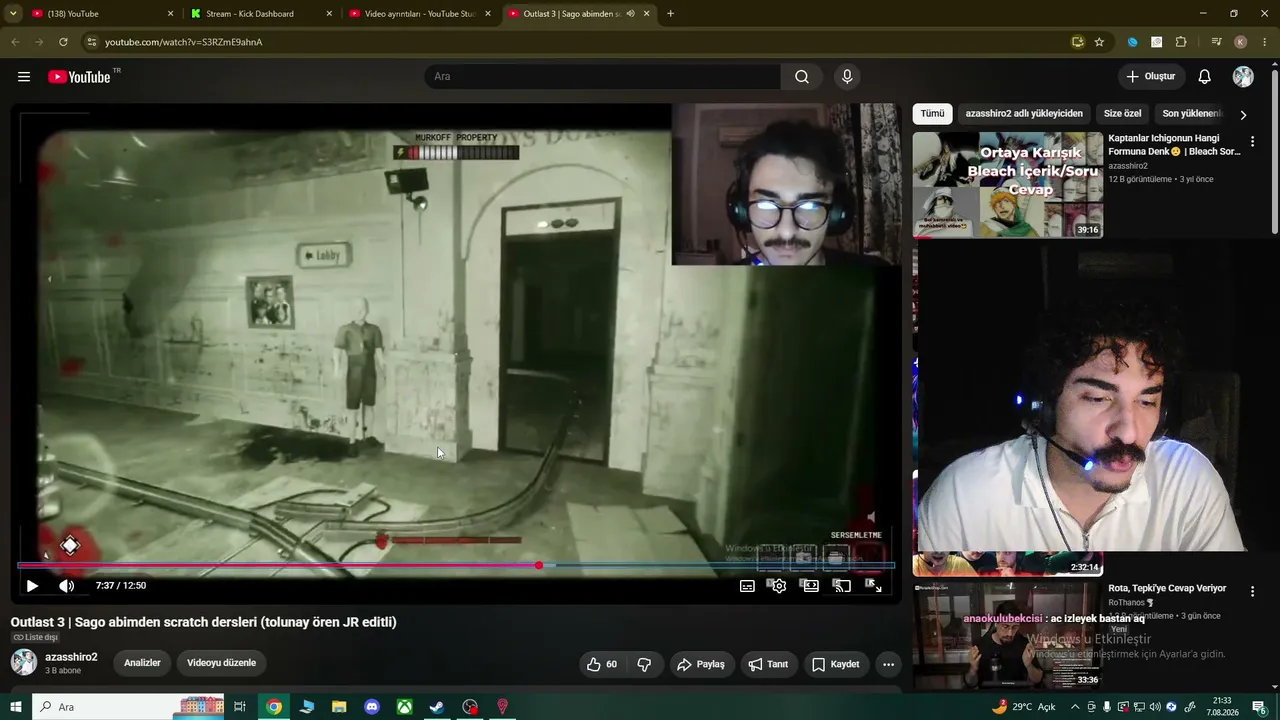Click the Tanıt promote button
This screenshot has width=1280, height=720.
point(769,664)
